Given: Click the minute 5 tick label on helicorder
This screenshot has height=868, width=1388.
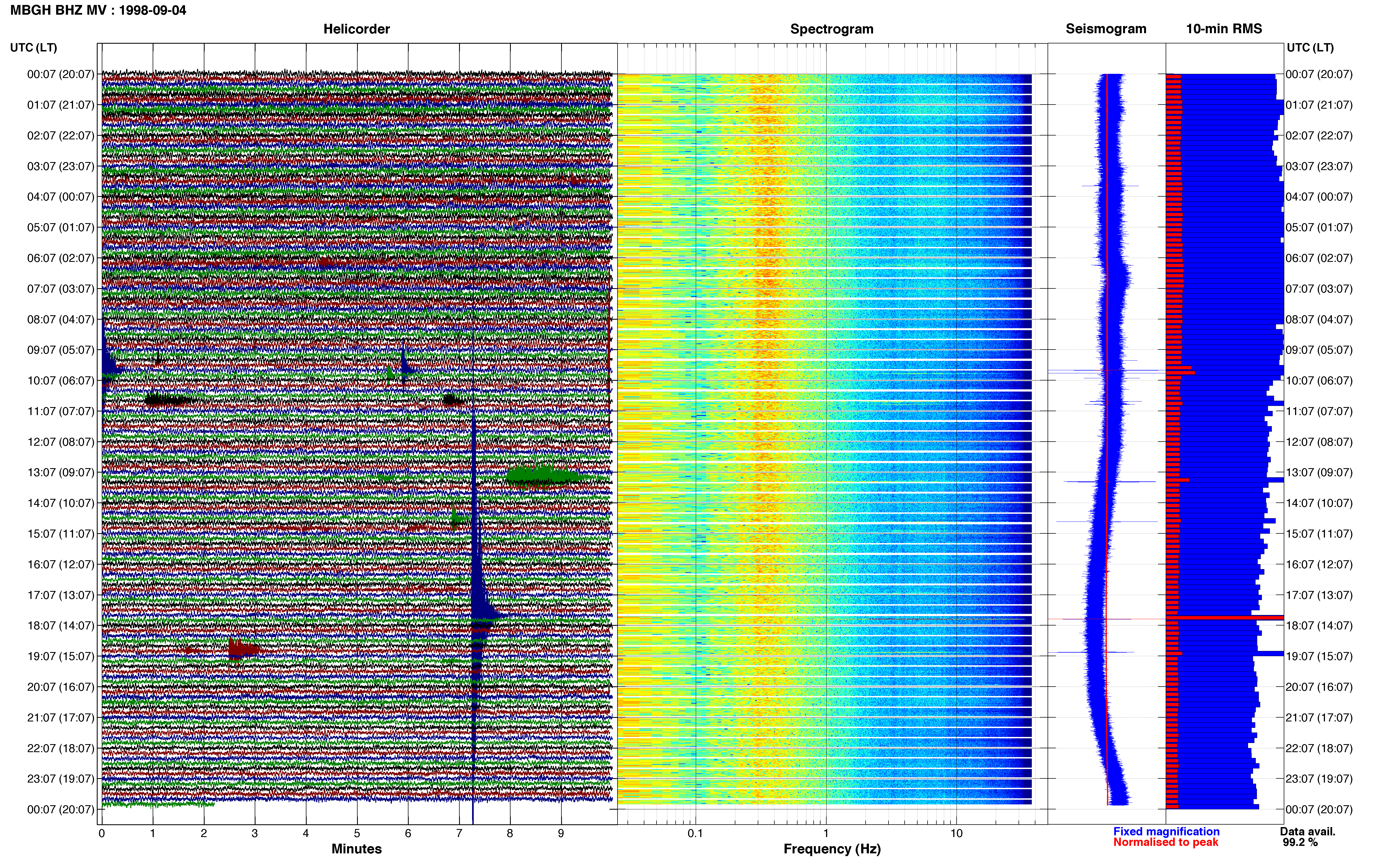Looking at the screenshot, I should tap(357, 833).
